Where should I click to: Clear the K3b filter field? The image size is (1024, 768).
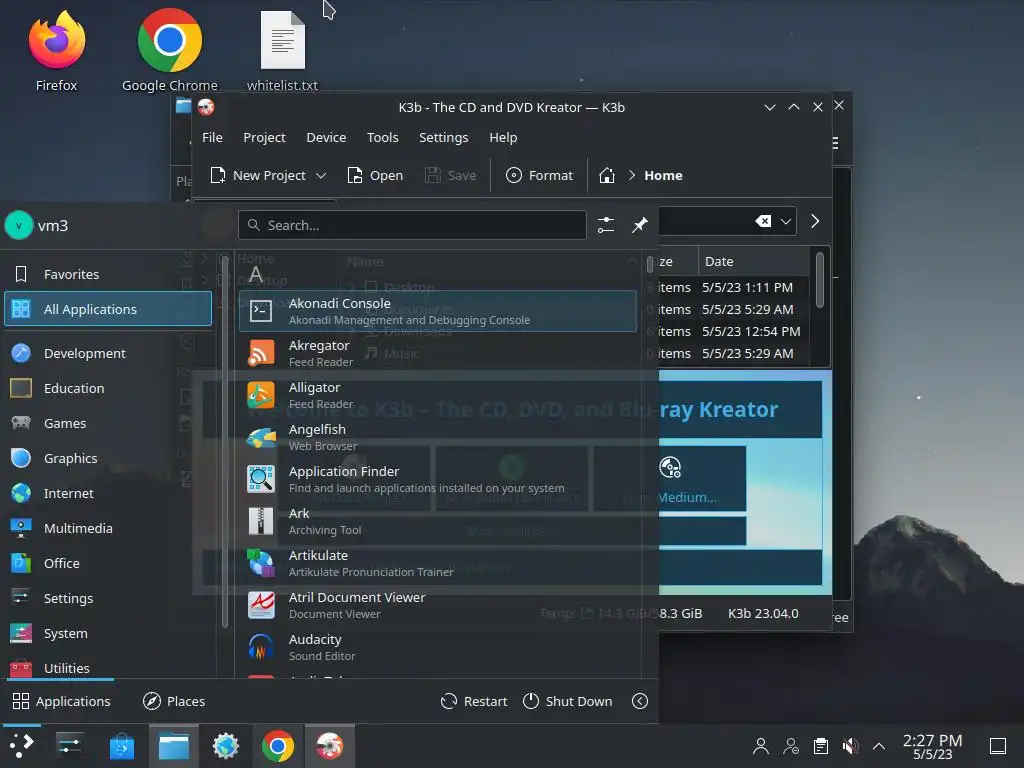[763, 221]
